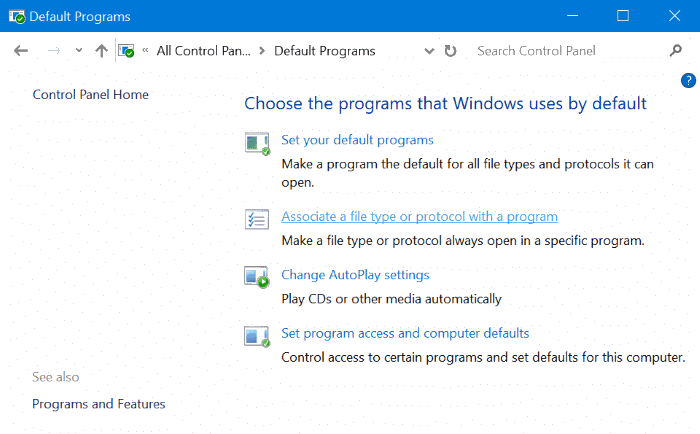Image resolution: width=700 pixels, height=434 pixels.
Task: Open Set program access and computer defaults
Action: pos(405,333)
